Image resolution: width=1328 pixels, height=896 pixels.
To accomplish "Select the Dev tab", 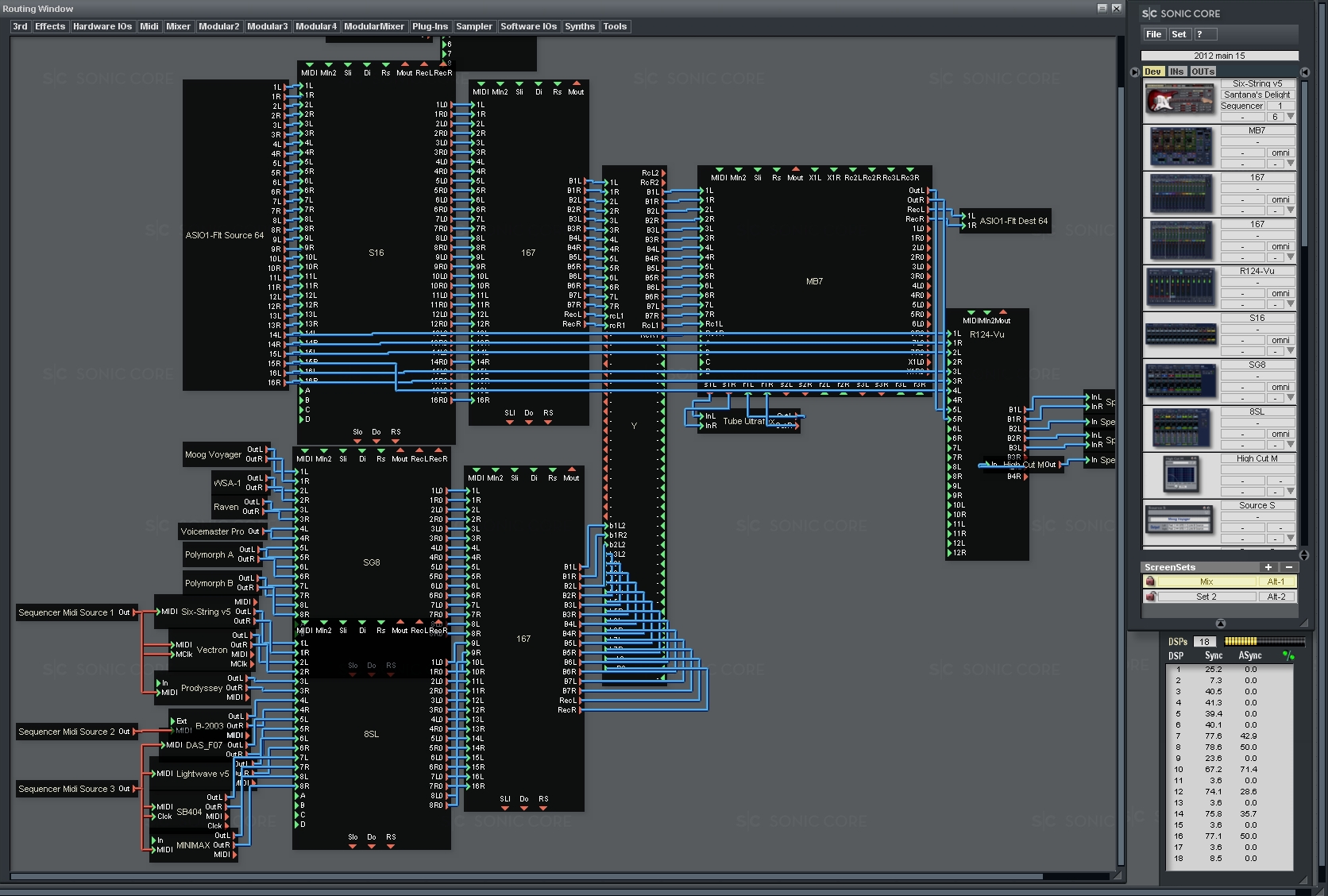I will (1153, 71).
